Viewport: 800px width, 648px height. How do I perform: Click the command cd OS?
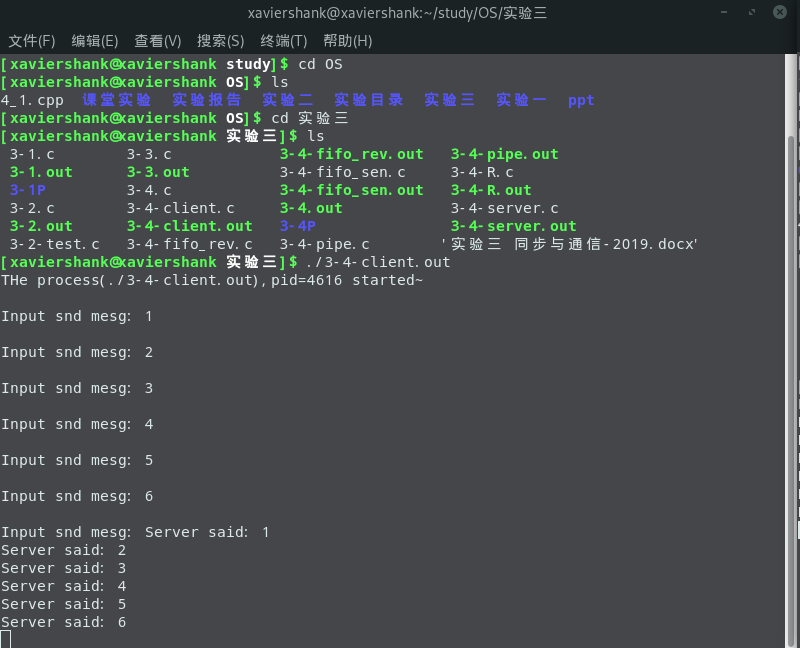pos(320,64)
